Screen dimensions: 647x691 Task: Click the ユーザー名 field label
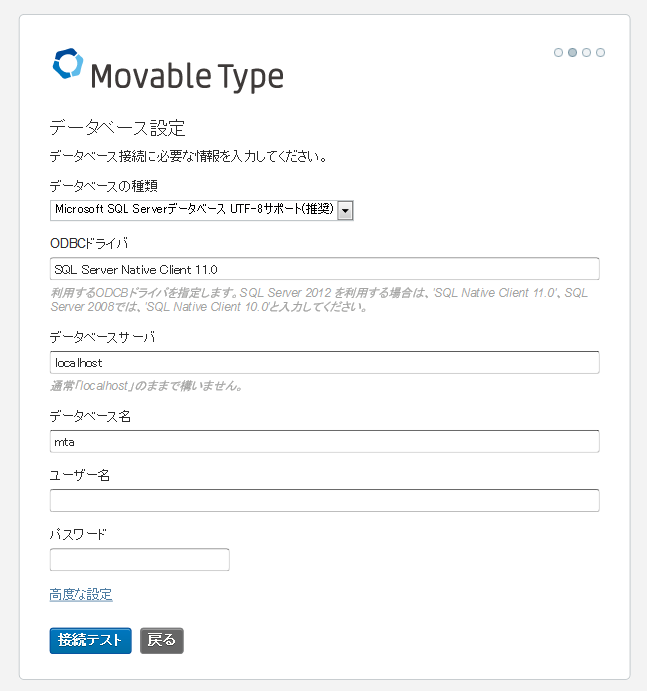[80, 475]
